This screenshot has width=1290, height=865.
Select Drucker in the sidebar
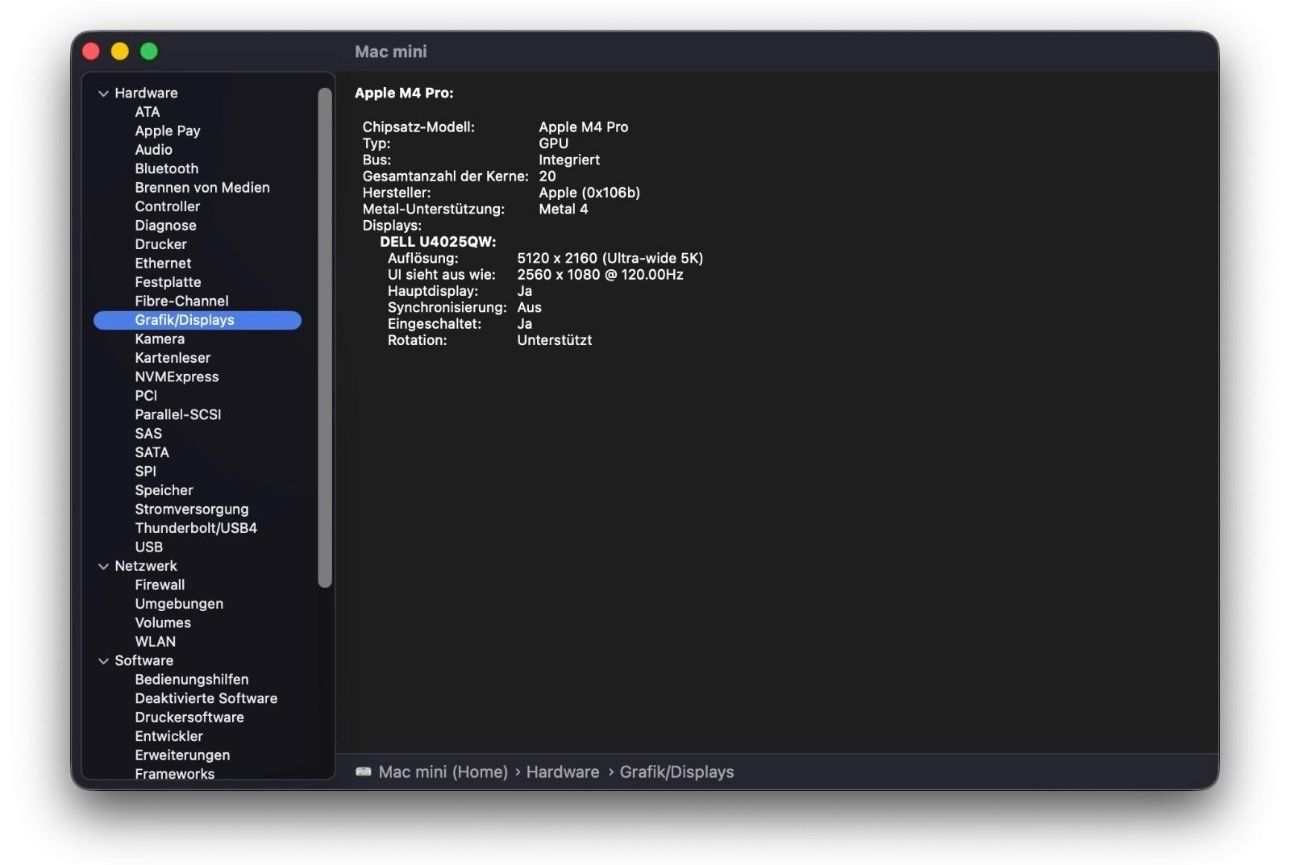point(161,244)
